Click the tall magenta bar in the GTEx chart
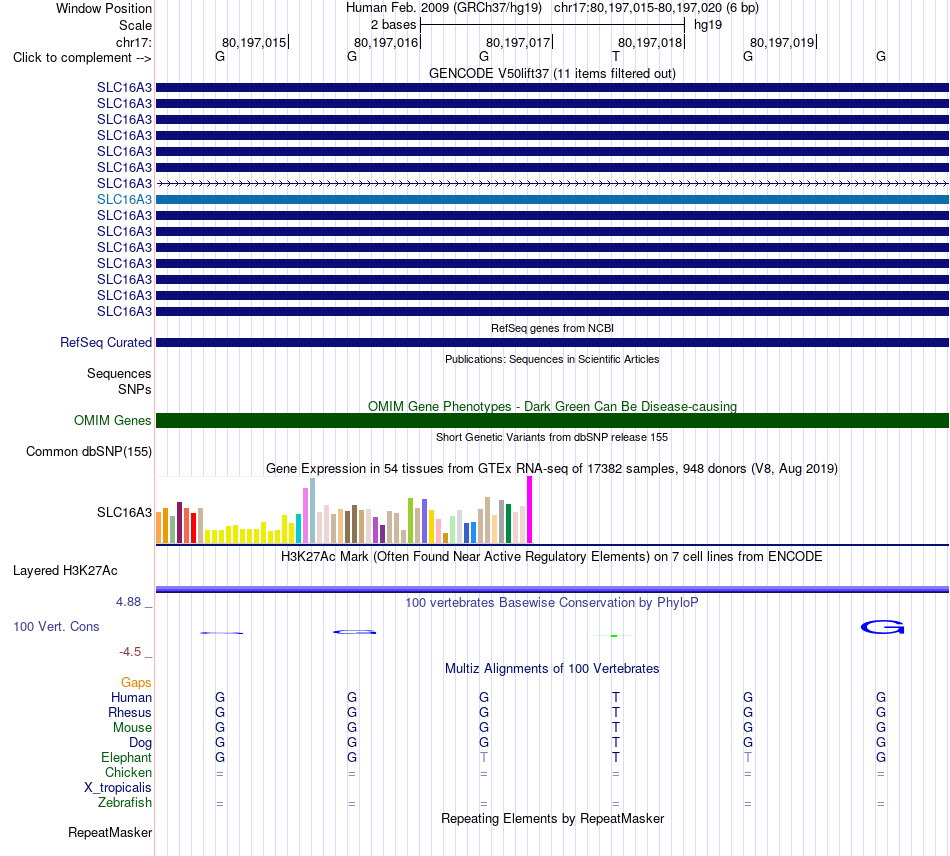950x856 pixels. point(530,509)
